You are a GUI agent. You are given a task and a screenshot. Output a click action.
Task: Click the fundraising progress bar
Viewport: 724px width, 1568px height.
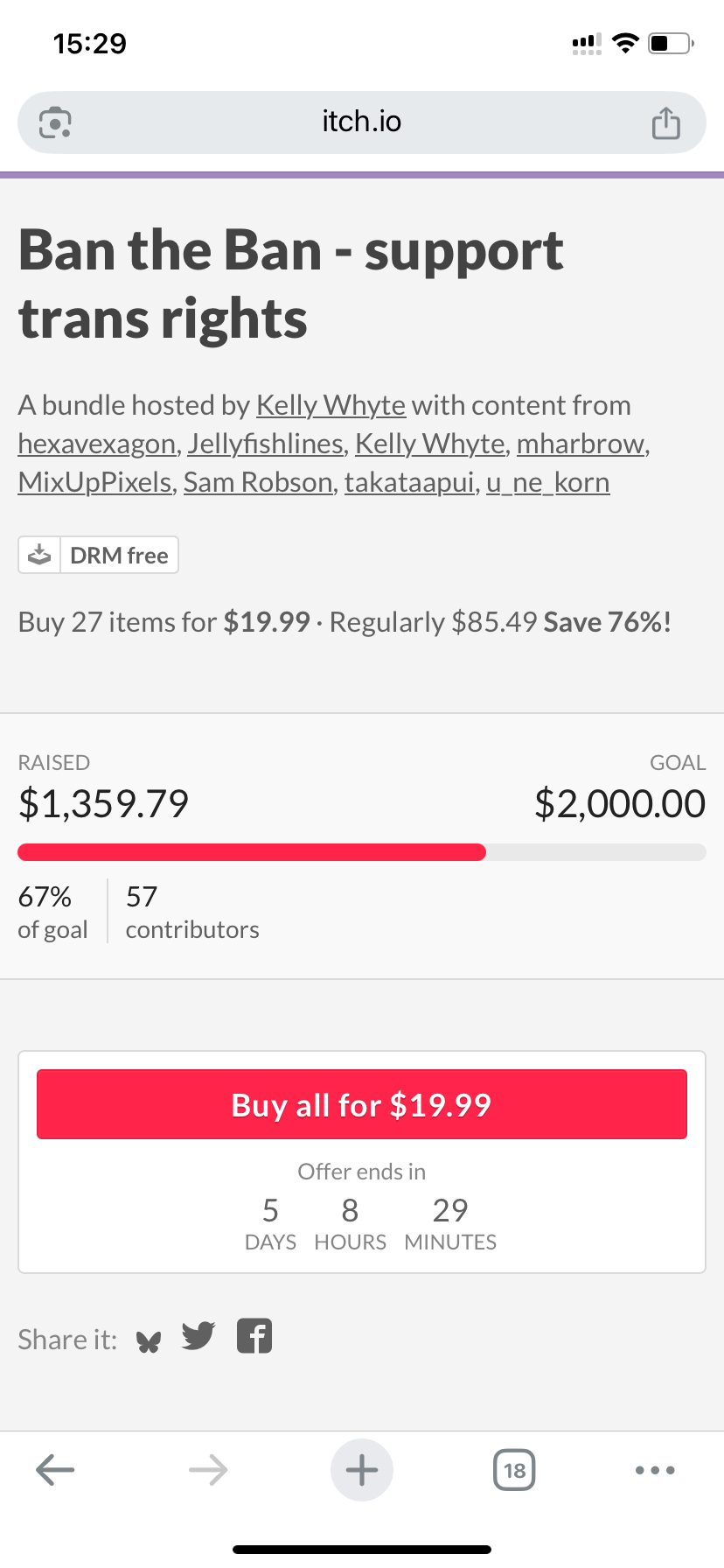click(362, 852)
